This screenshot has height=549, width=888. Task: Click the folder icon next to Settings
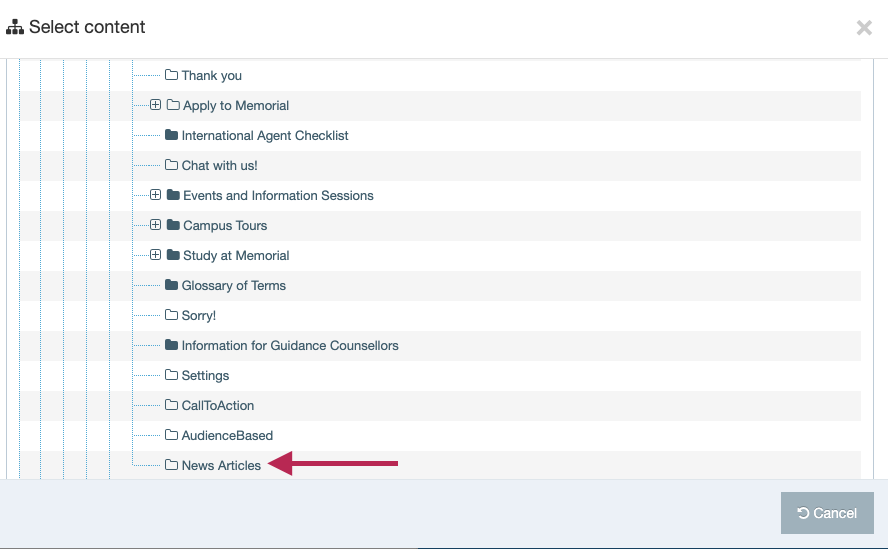[x=171, y=375]
